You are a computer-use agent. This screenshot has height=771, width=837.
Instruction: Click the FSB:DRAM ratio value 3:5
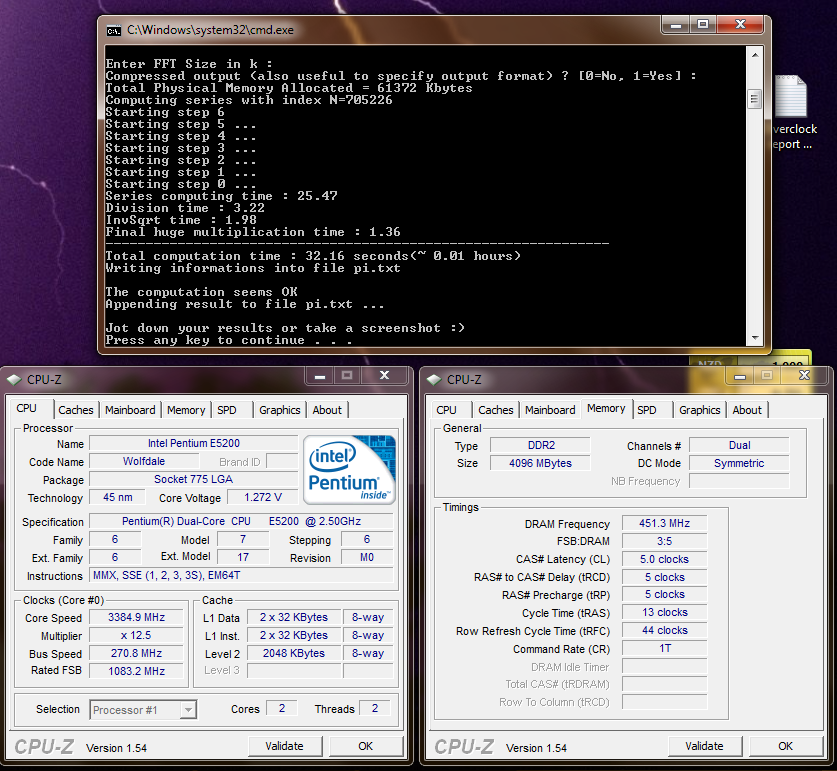pyautogui.click(x=665, y=541)
